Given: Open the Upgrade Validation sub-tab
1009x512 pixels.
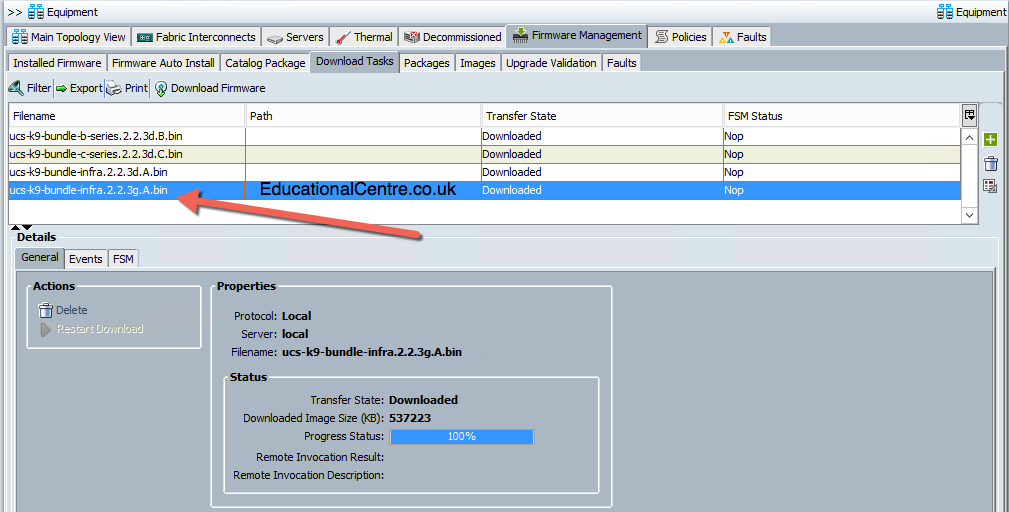Looking at the screenshot, I should tap(551, 62).
